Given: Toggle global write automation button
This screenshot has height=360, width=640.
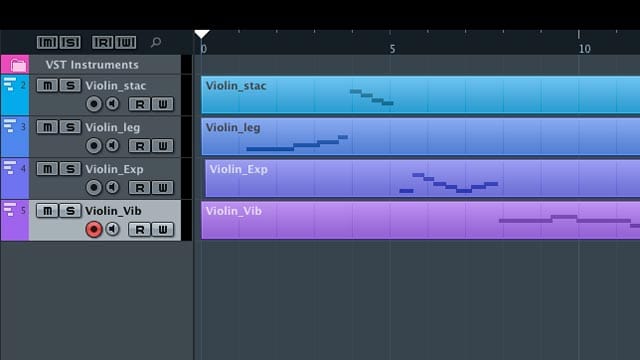Looking at the screenshot, I should (125, 42).
